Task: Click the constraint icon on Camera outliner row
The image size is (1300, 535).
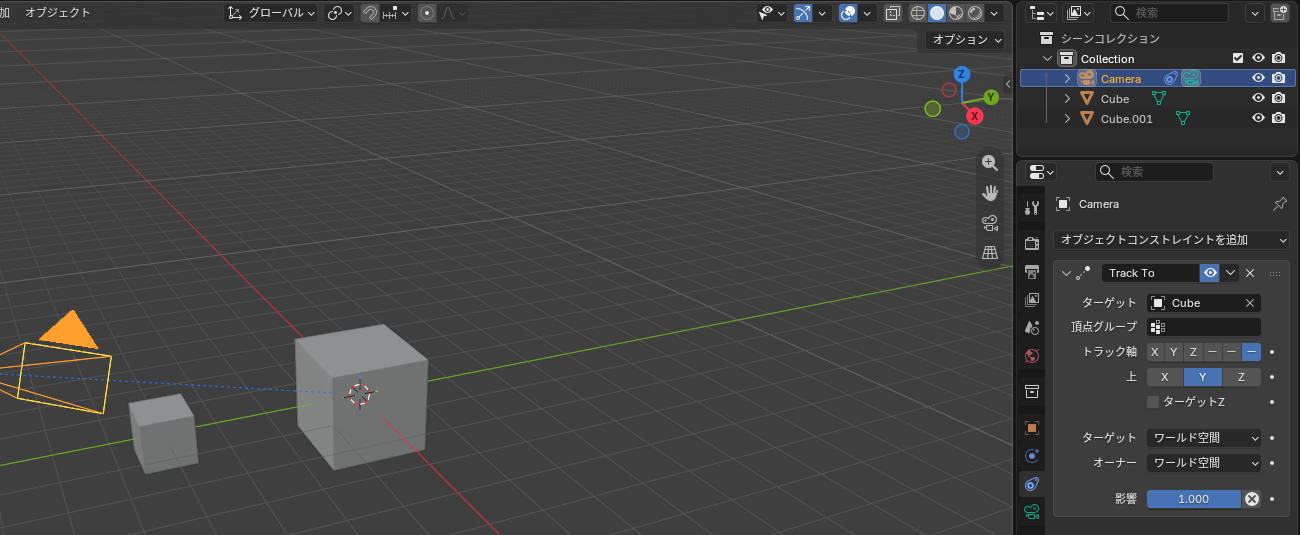Action: [1171, 78]
